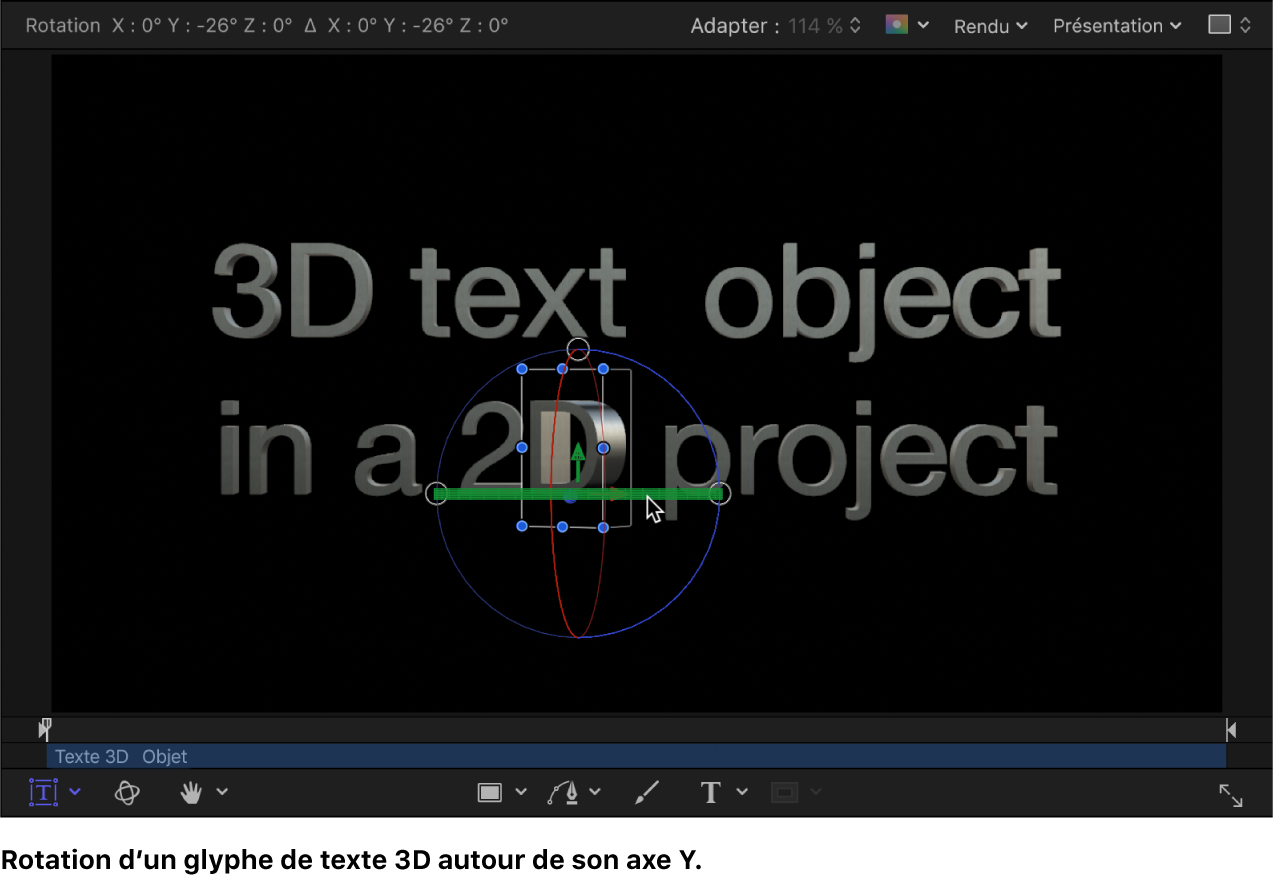This screenshot has width=1274, height=881.
Task: Select the Bezier pen tool
Action: coord(563,792)
